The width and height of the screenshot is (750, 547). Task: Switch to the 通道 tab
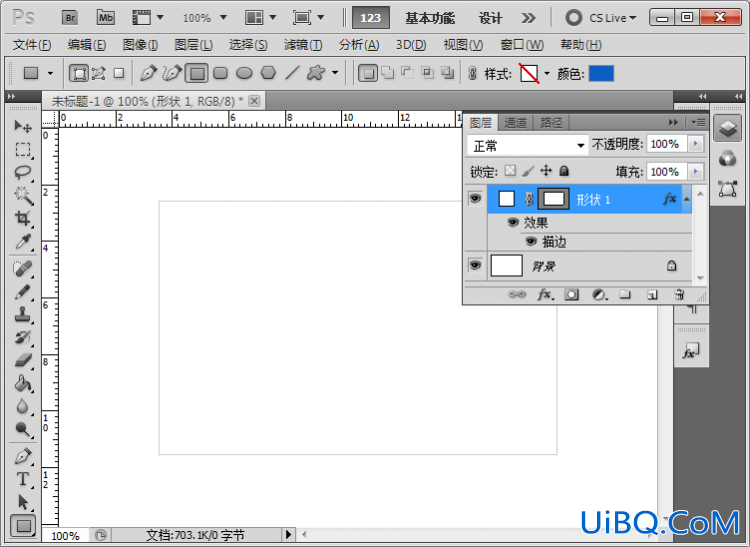(516, 123)
